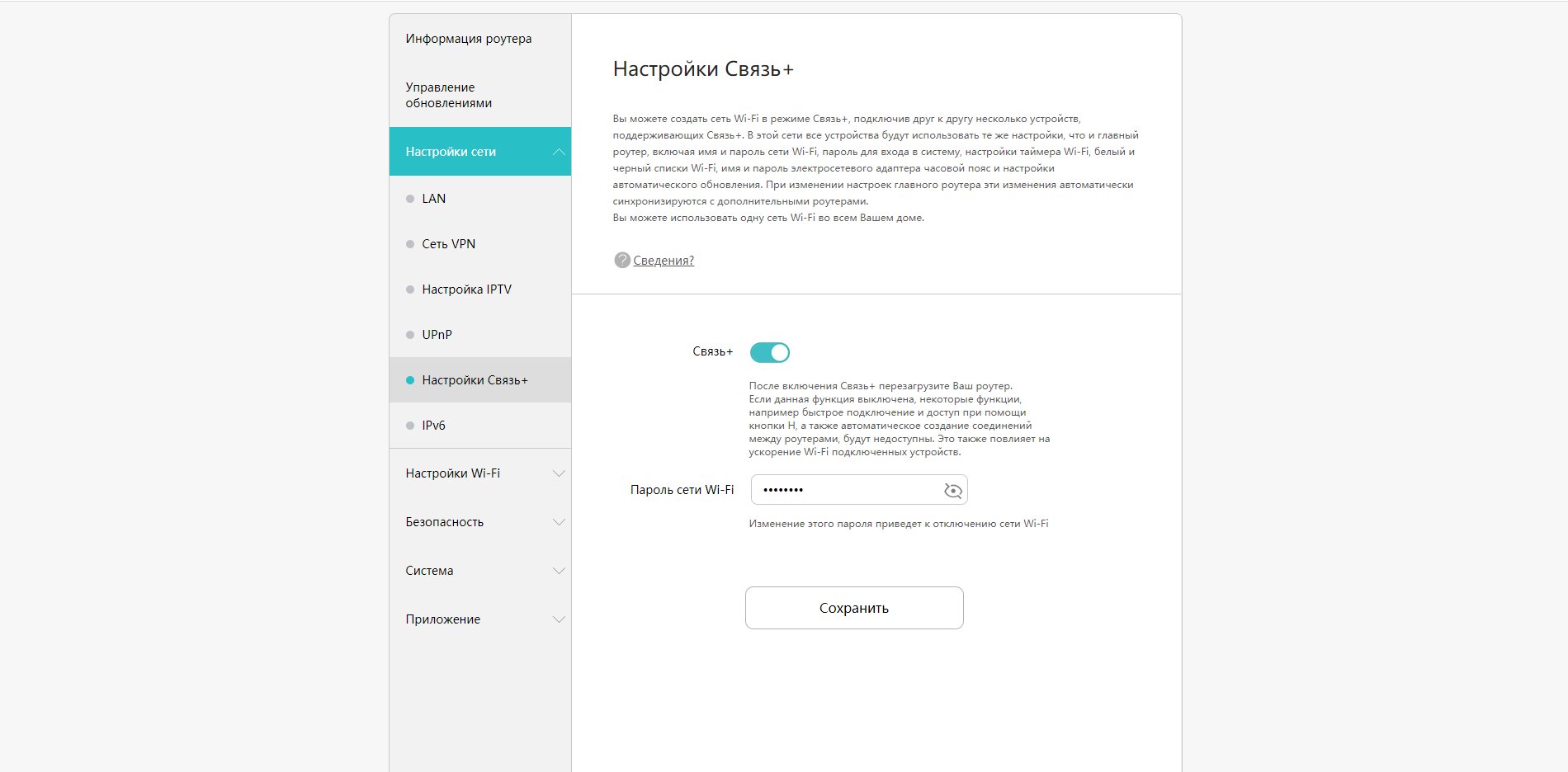Viewport: 1568px width, 772px height.
Task: Click the Настройки Связь+ page heading
Action: pyautogui.click(x=703, y=69)
